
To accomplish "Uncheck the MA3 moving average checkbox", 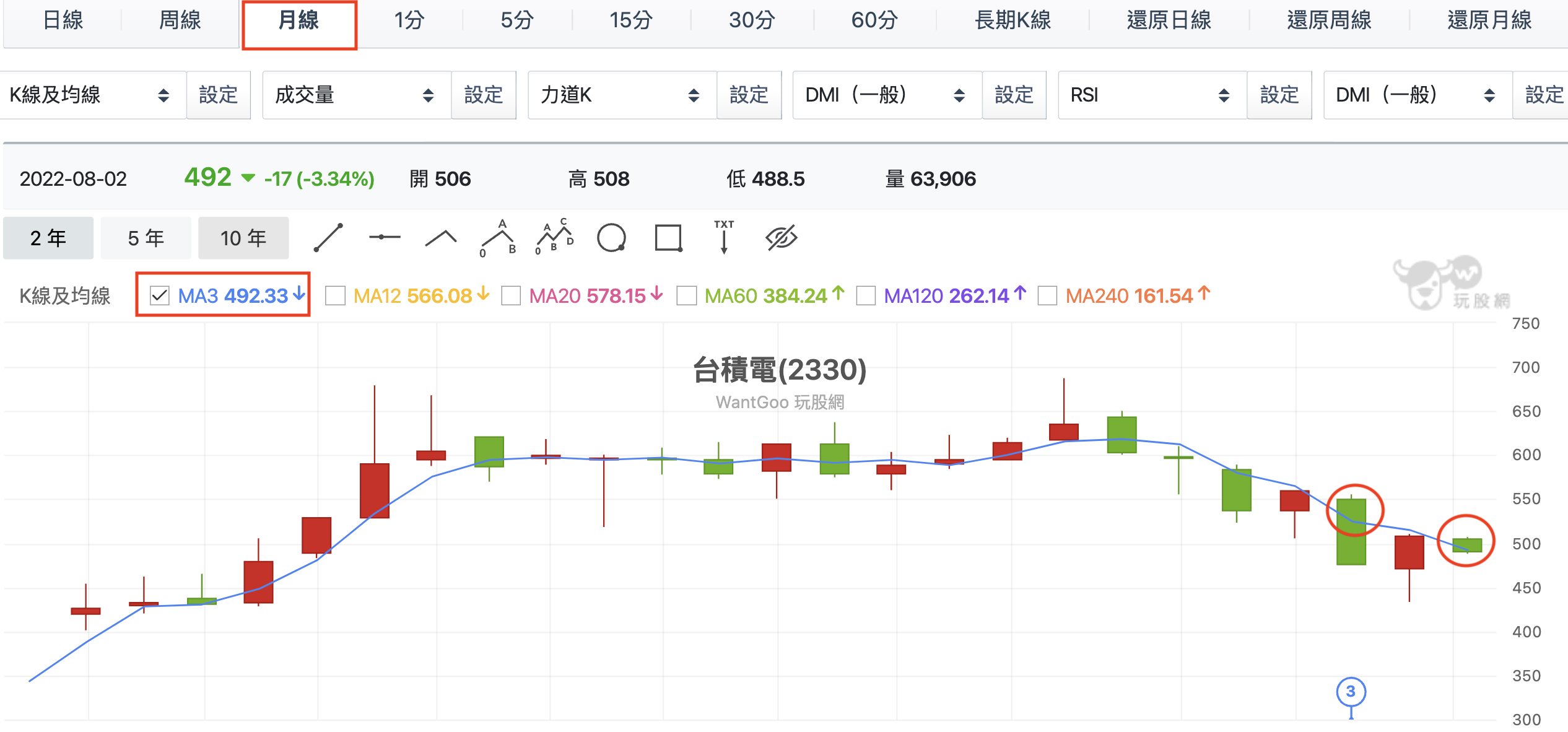I will [160, 295].
